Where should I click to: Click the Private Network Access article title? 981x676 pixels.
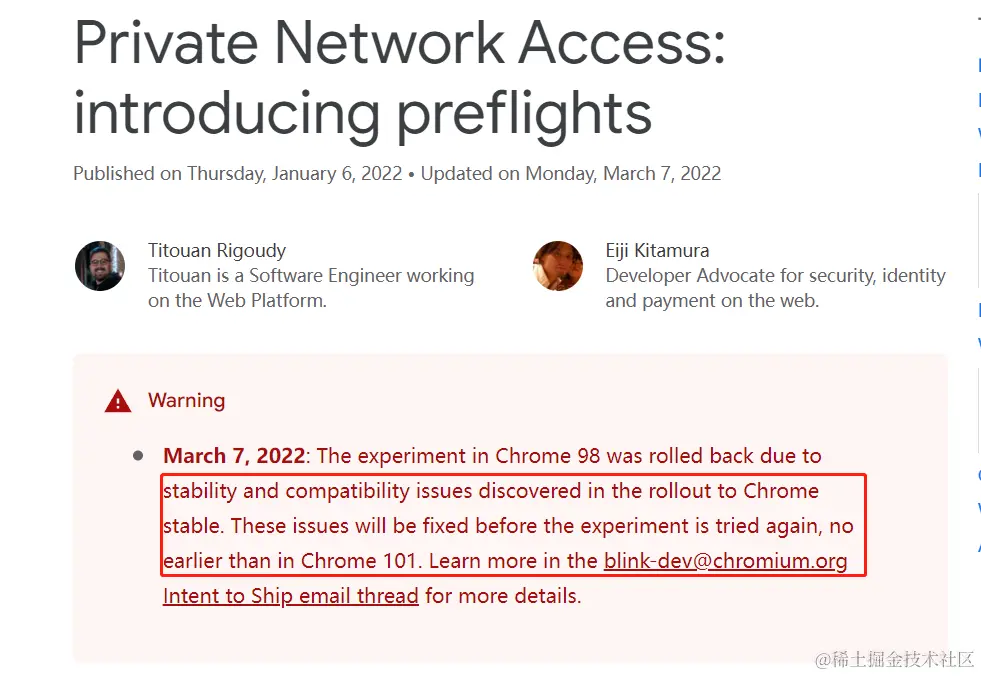point(399,77)
